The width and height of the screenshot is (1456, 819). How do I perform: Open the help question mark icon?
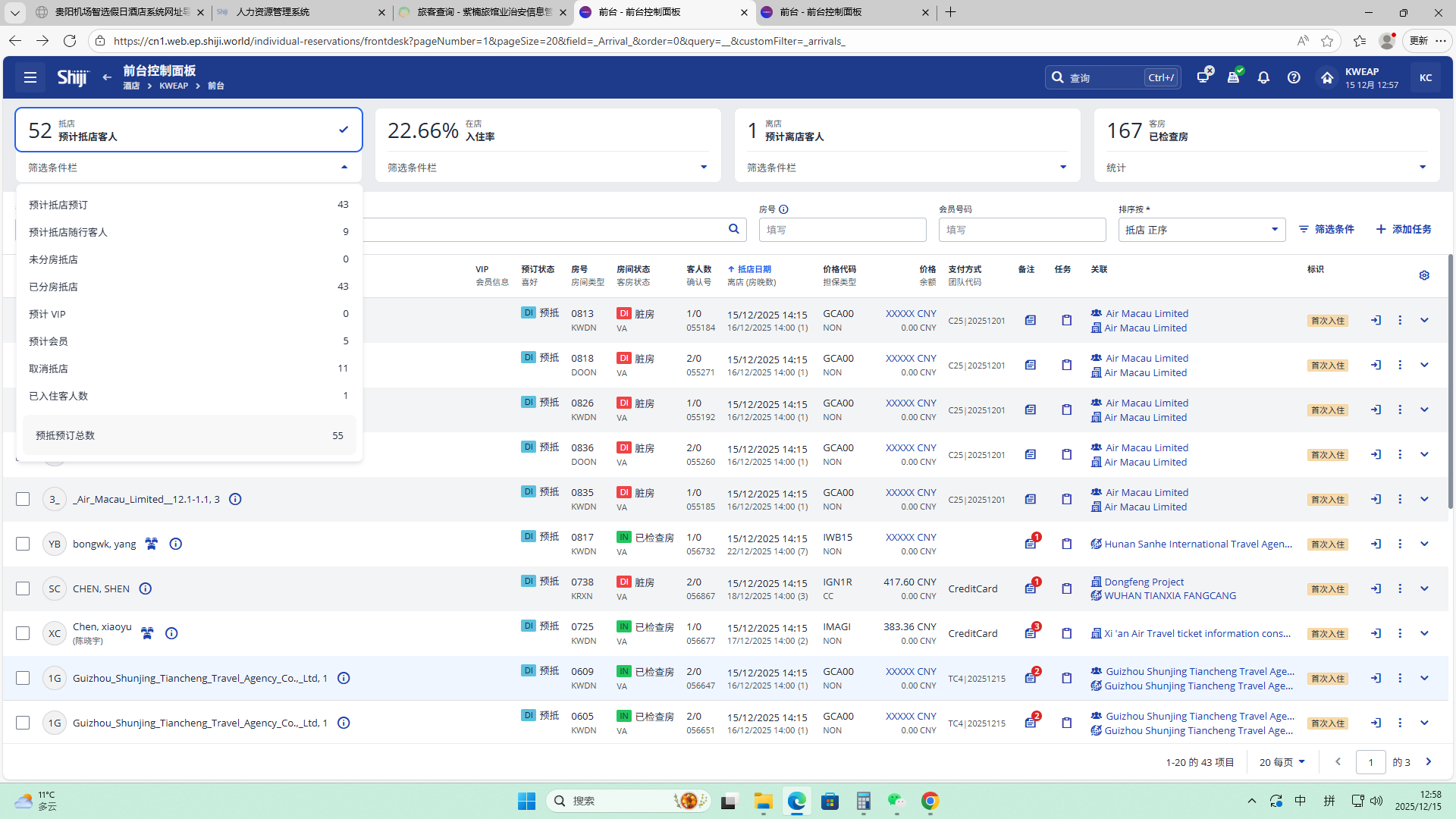click(x=1294, y=77)
